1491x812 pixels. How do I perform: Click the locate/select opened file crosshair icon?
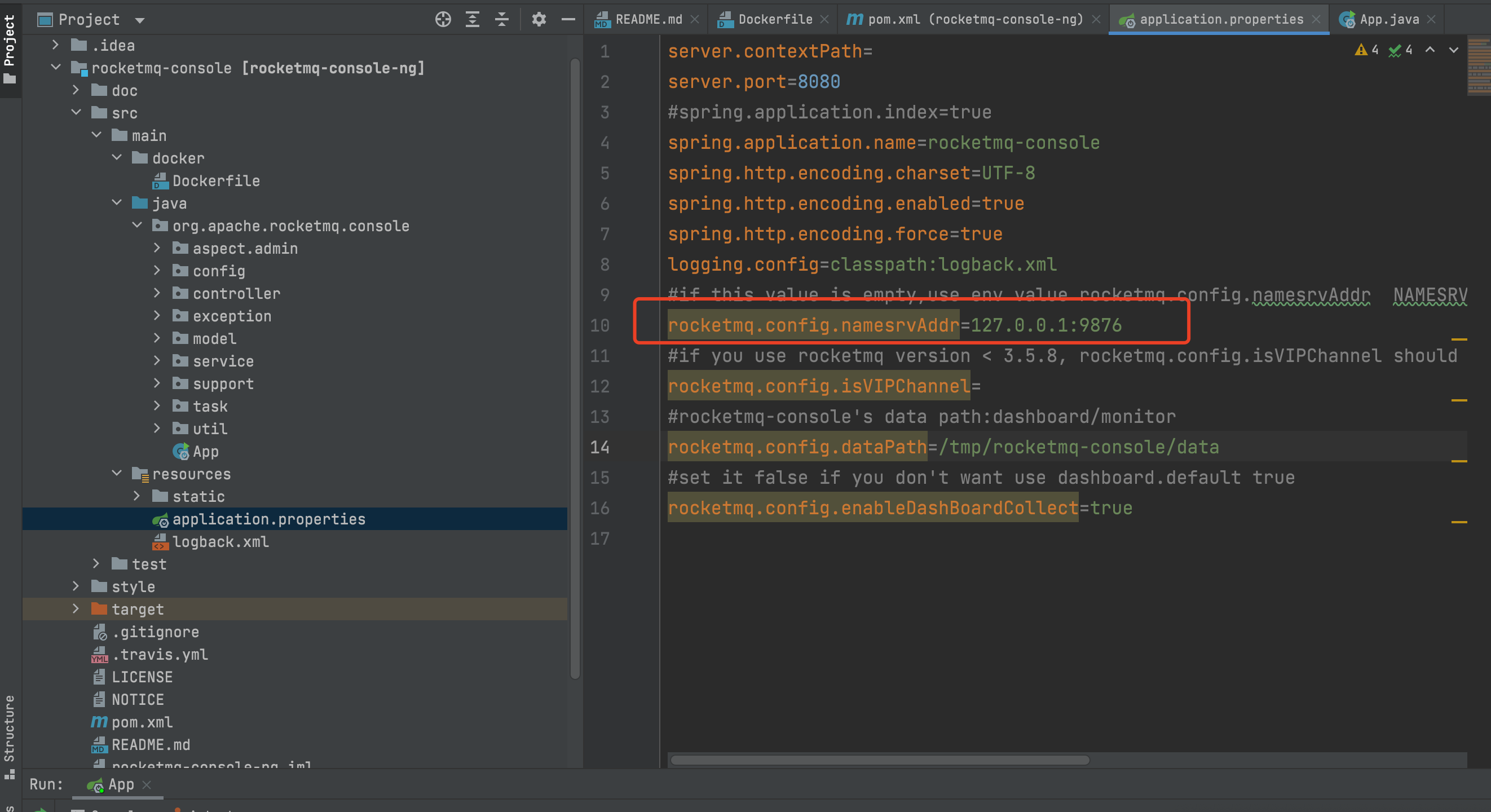[443, 19]
